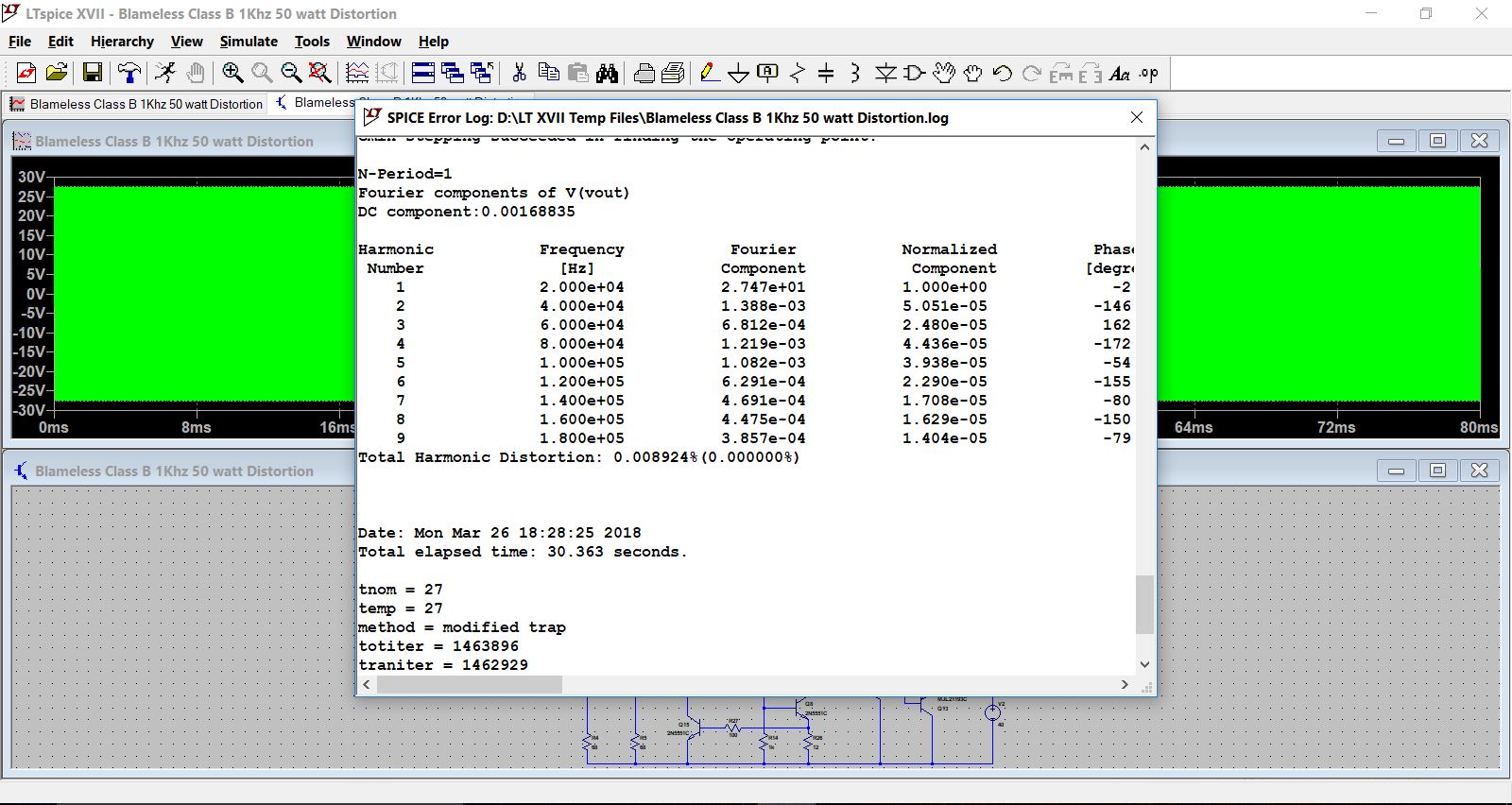
Task: Halt the simulation with the hand icon
Action: 195,73
